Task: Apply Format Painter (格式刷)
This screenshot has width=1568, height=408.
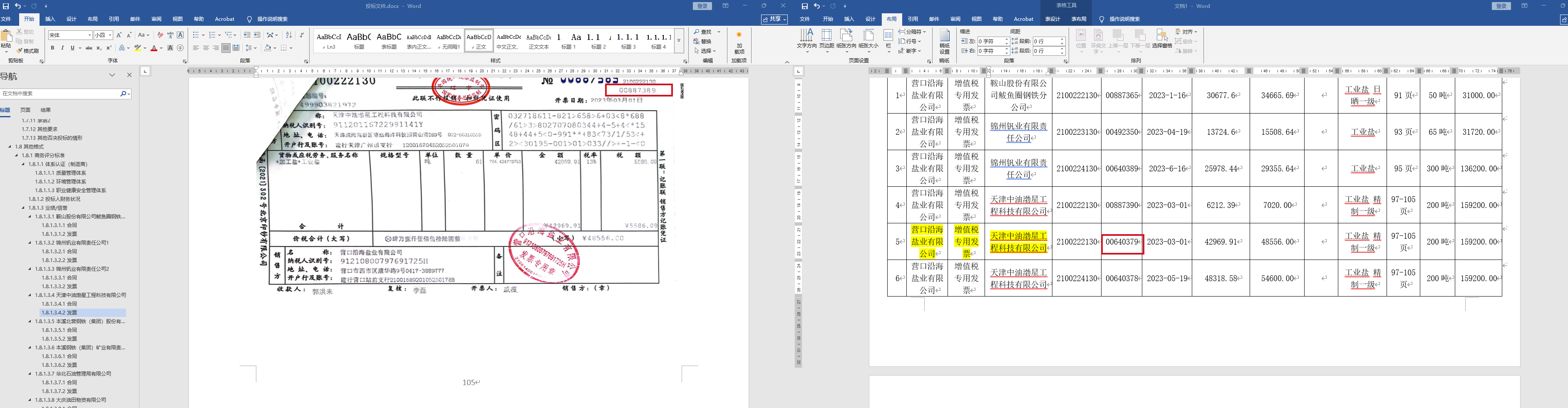Action: pyautogui.click(x=27, y=51)
